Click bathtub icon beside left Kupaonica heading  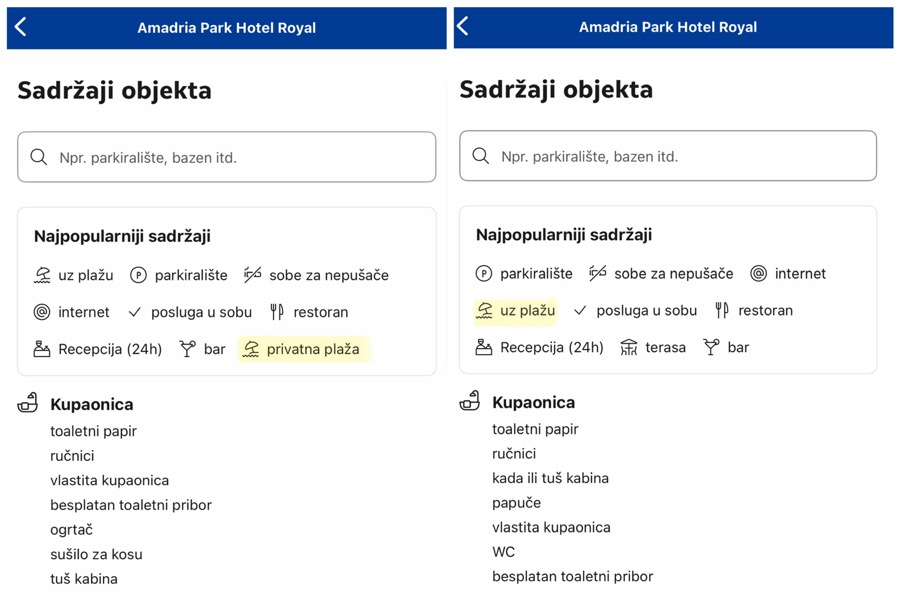[28, 403]
